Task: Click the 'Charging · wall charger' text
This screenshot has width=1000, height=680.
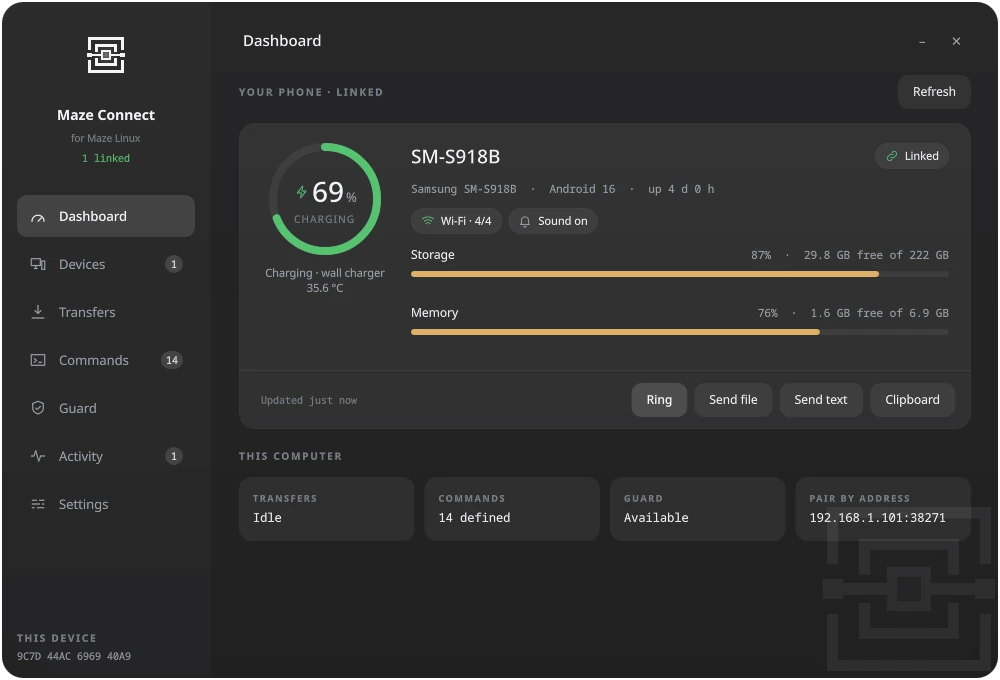Action: point(325,273)
